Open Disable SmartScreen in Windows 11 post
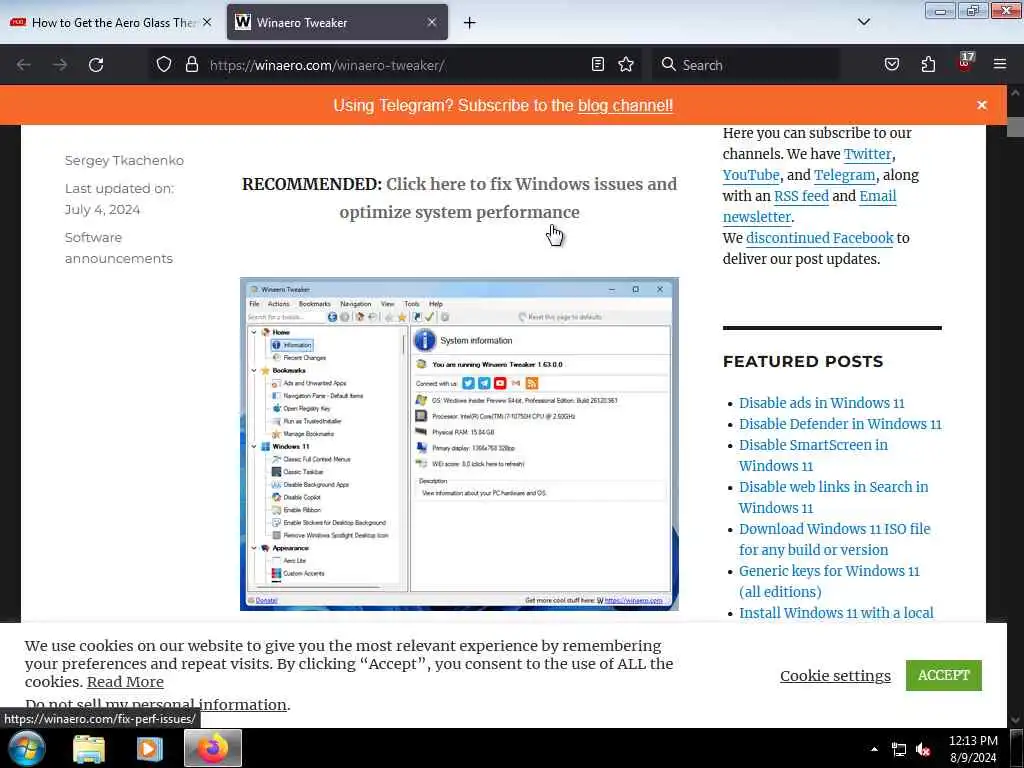 pyautogui.click(x=813, y=455)
